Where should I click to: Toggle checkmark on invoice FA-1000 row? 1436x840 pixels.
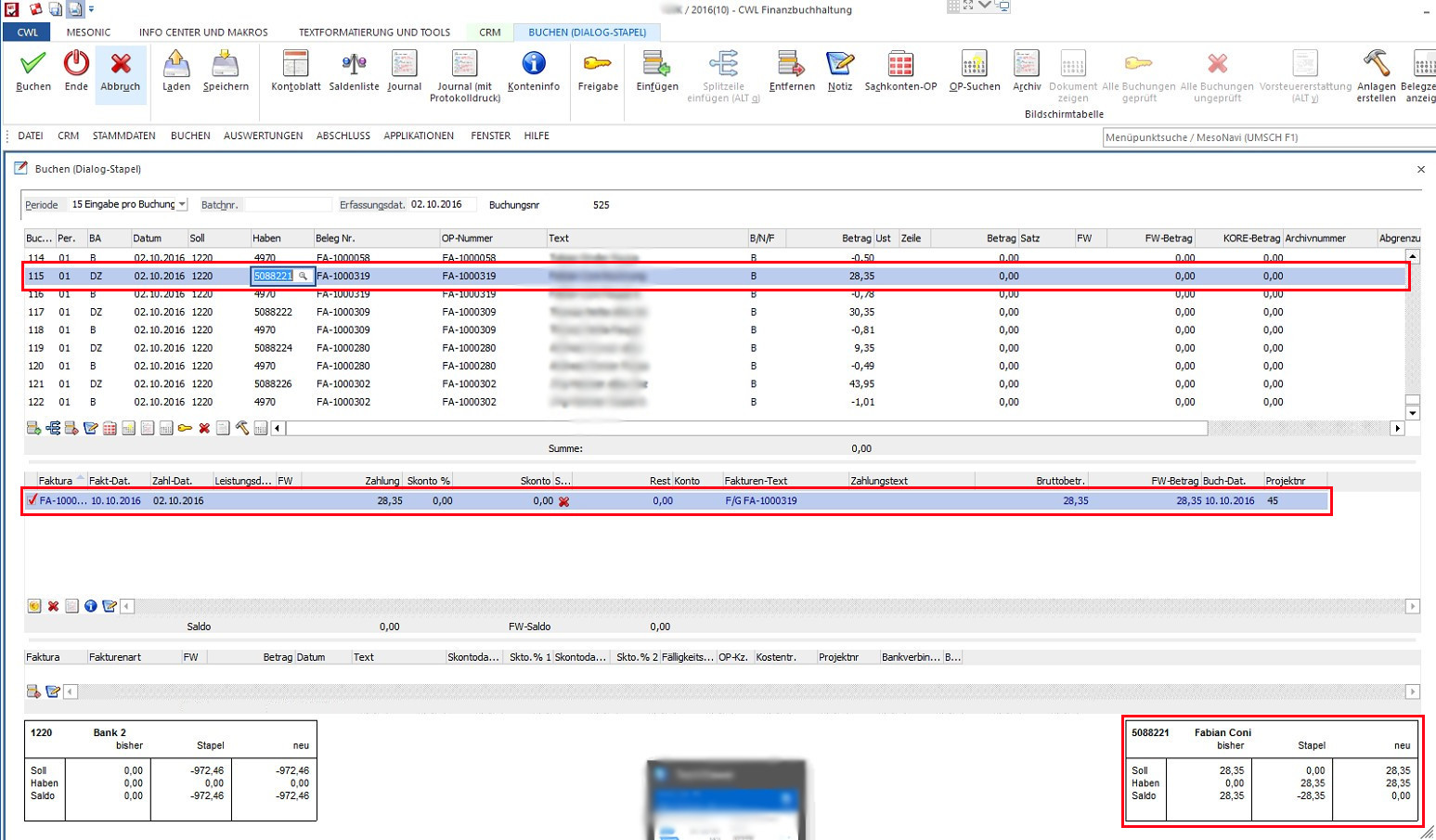tap(32, 500)
